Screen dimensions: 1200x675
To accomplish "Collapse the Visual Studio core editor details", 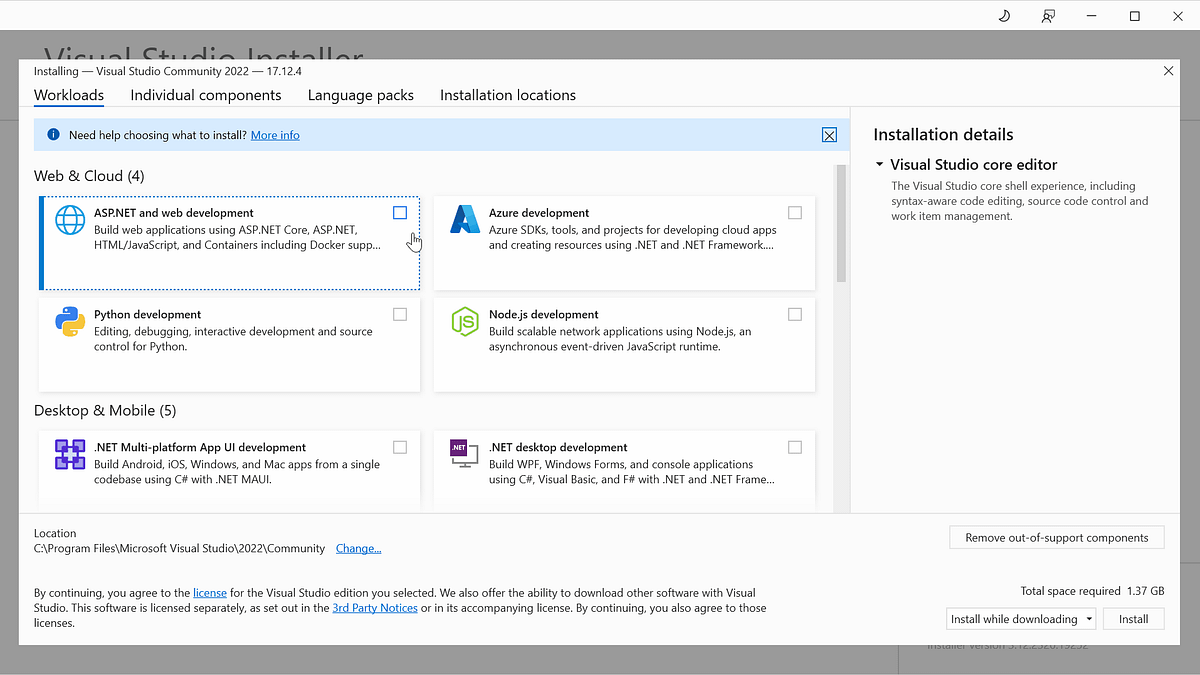I will pos(879,164).
